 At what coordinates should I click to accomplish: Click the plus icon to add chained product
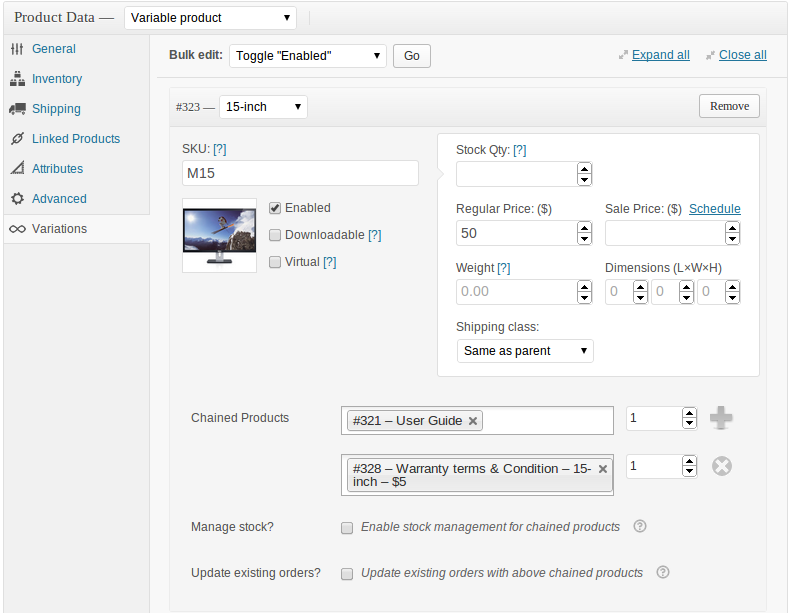point(721,418)
